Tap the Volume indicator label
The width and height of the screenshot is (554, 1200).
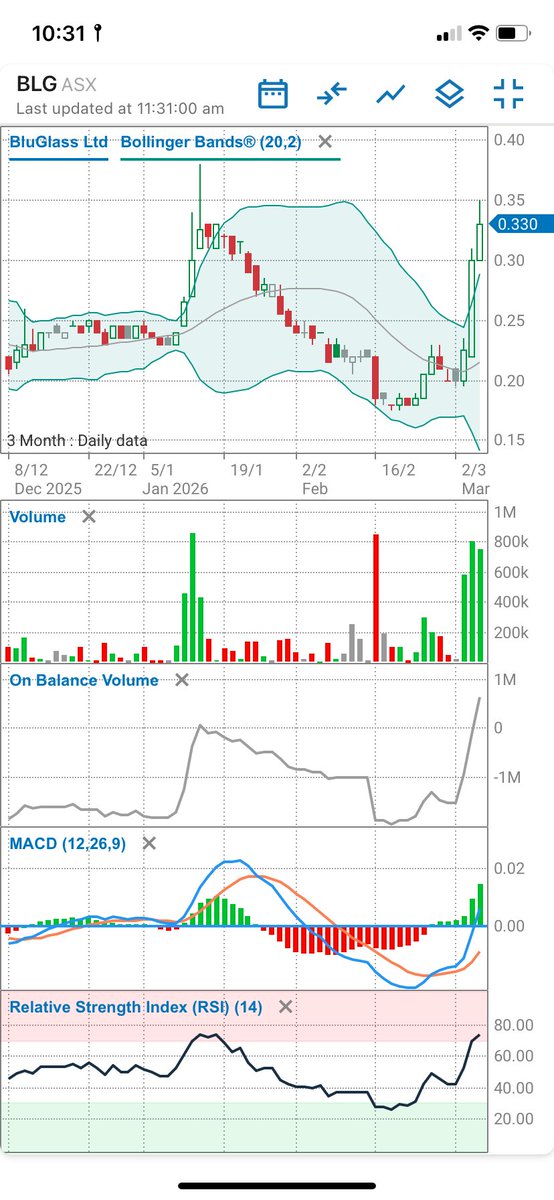coord(38,517)
